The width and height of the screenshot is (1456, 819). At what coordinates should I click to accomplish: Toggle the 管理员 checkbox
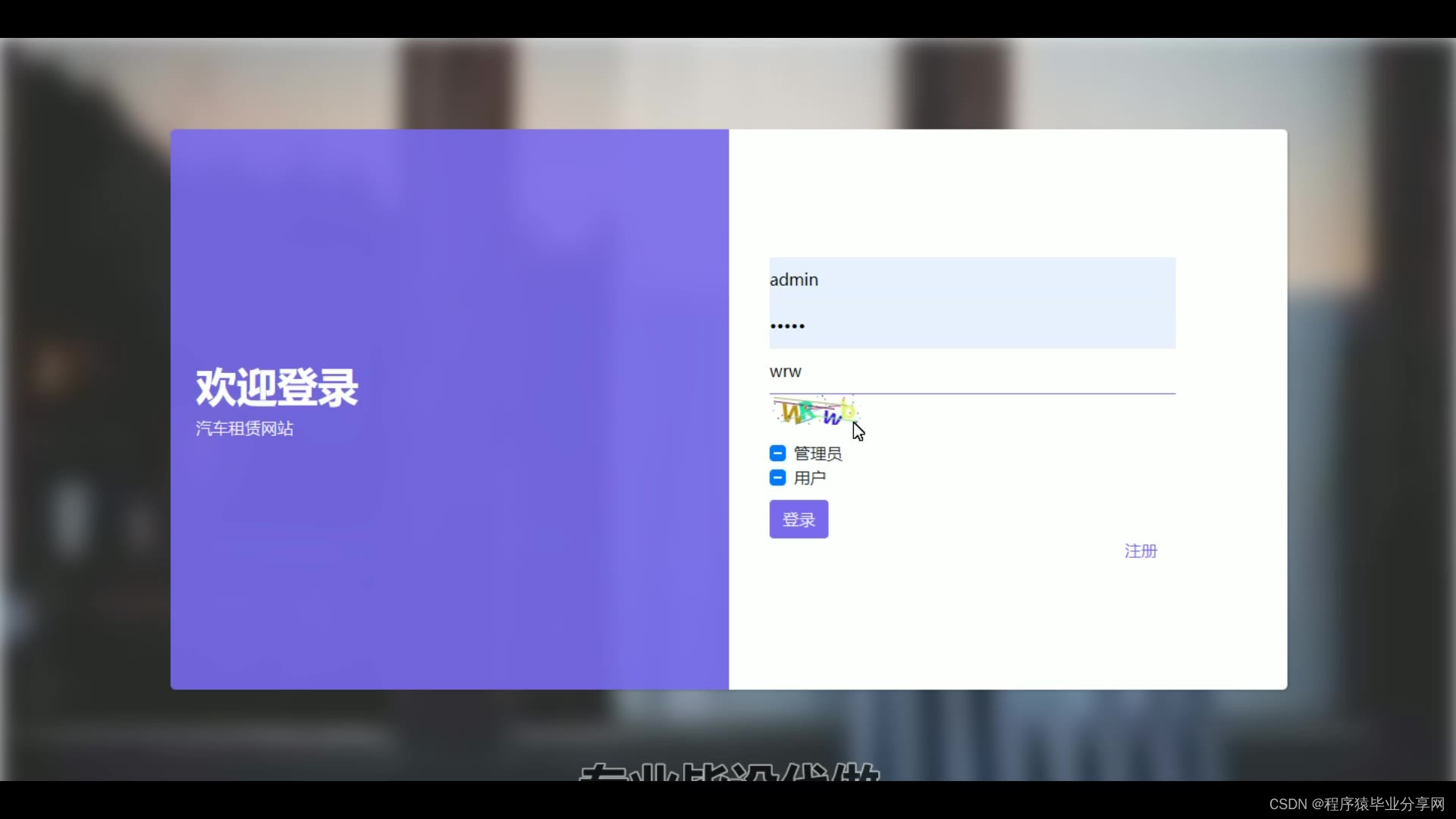click(x=777, y=453)
